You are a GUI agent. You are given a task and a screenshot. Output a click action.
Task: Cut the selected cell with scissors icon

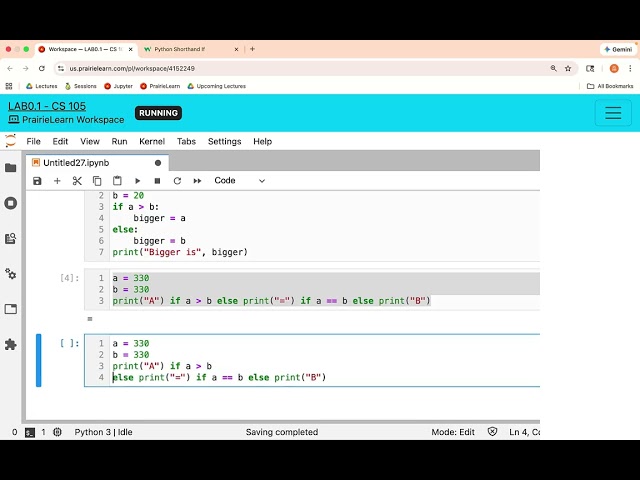(77, 181)
